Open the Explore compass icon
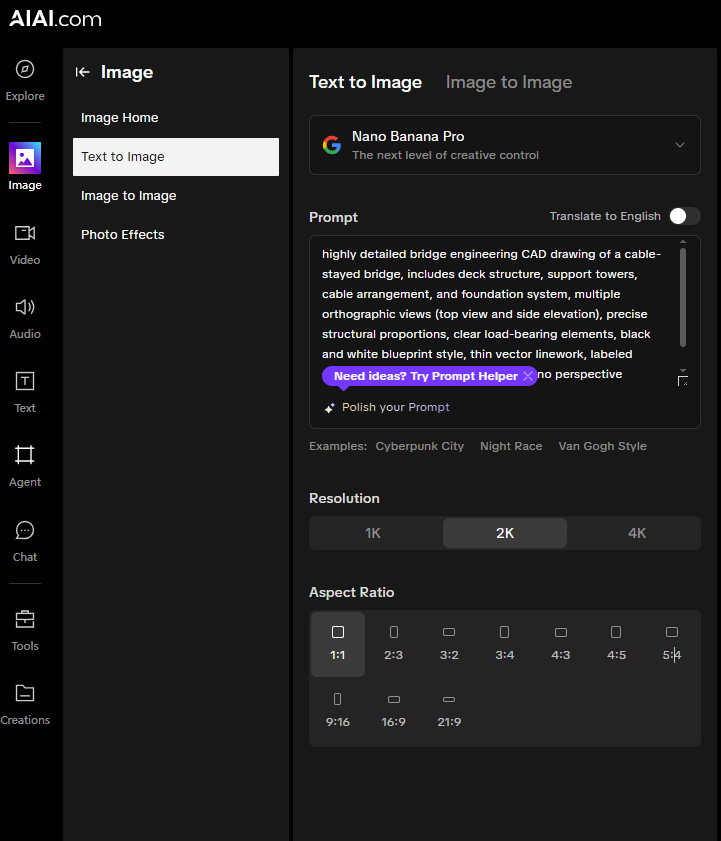The image size is (721, 841). click(x=25, y=69)
